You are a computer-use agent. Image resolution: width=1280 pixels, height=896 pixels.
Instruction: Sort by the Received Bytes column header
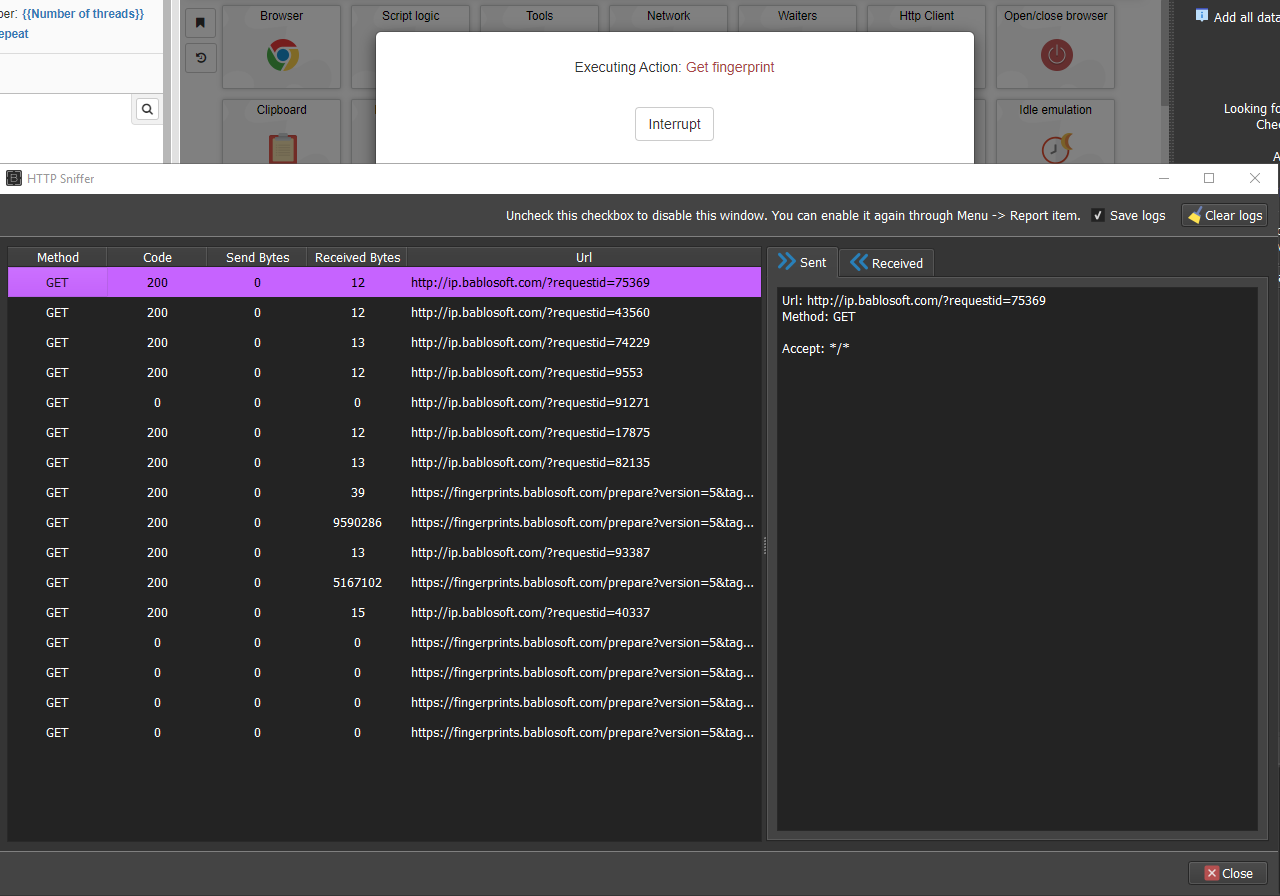pos(357,257)
